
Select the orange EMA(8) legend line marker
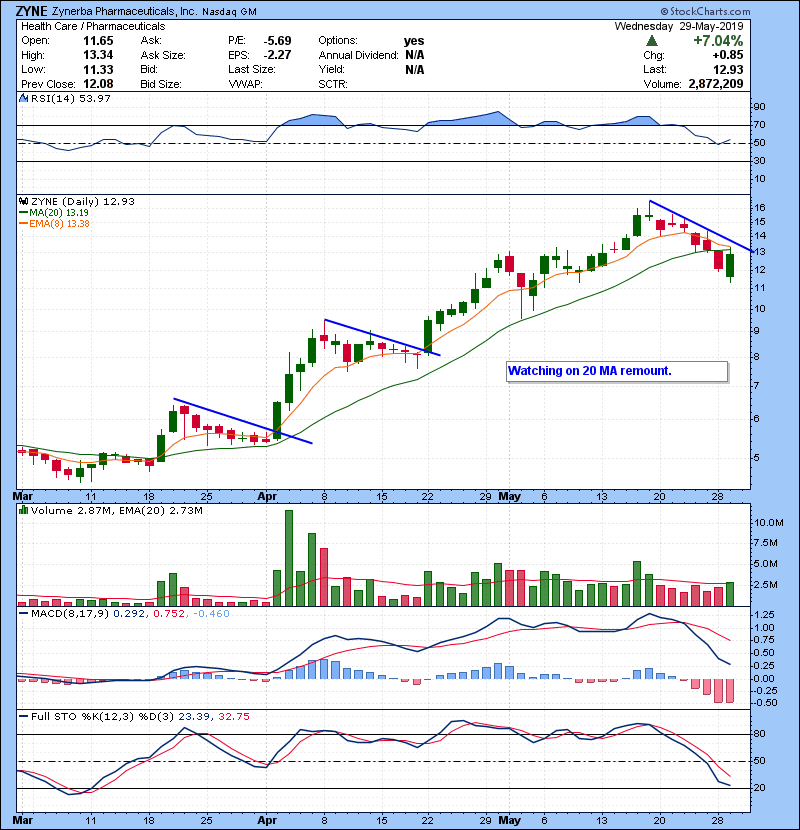[x=24, y=223]
